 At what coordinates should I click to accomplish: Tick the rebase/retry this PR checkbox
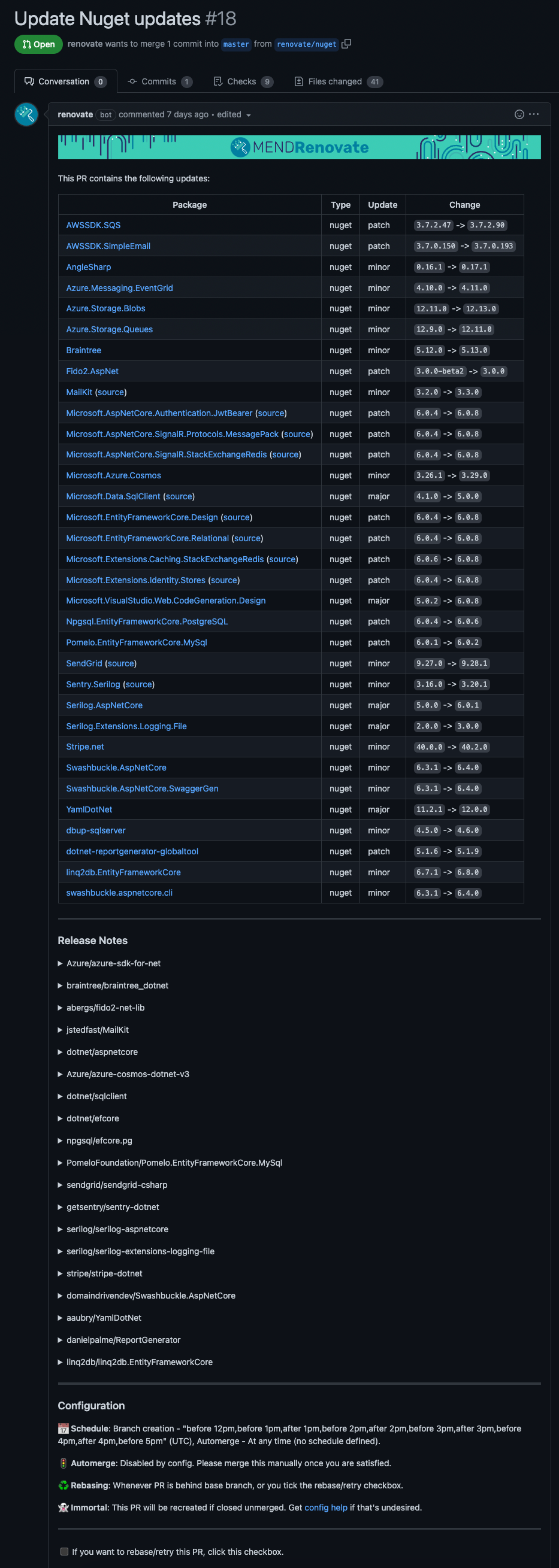coord(64,1552)
